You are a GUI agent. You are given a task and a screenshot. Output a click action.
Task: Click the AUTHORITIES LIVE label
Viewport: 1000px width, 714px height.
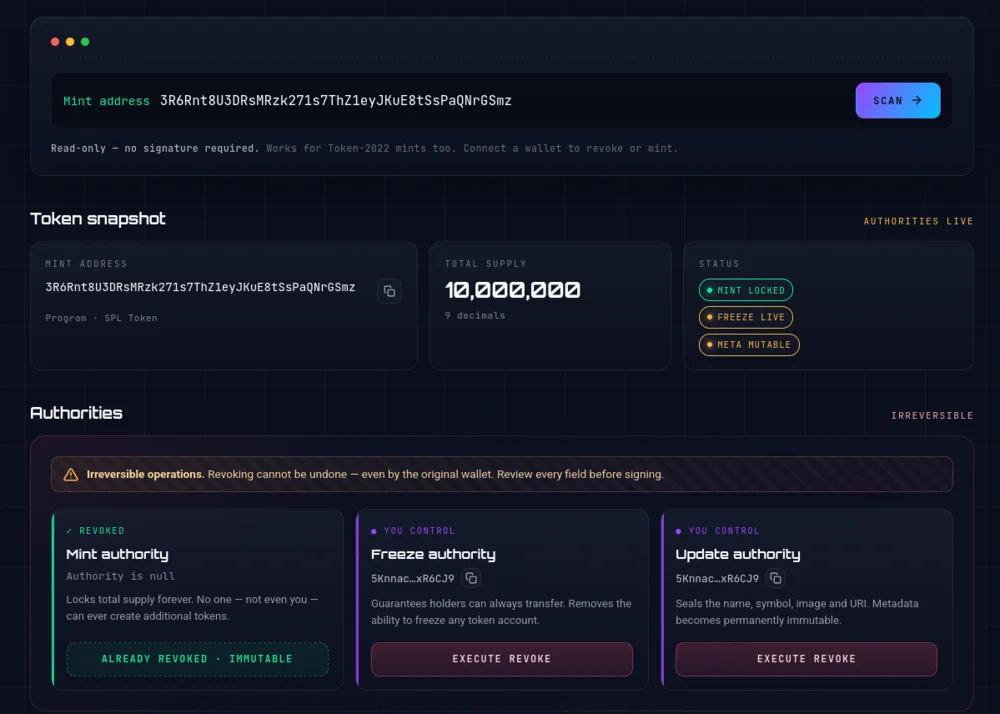[918, 221]
